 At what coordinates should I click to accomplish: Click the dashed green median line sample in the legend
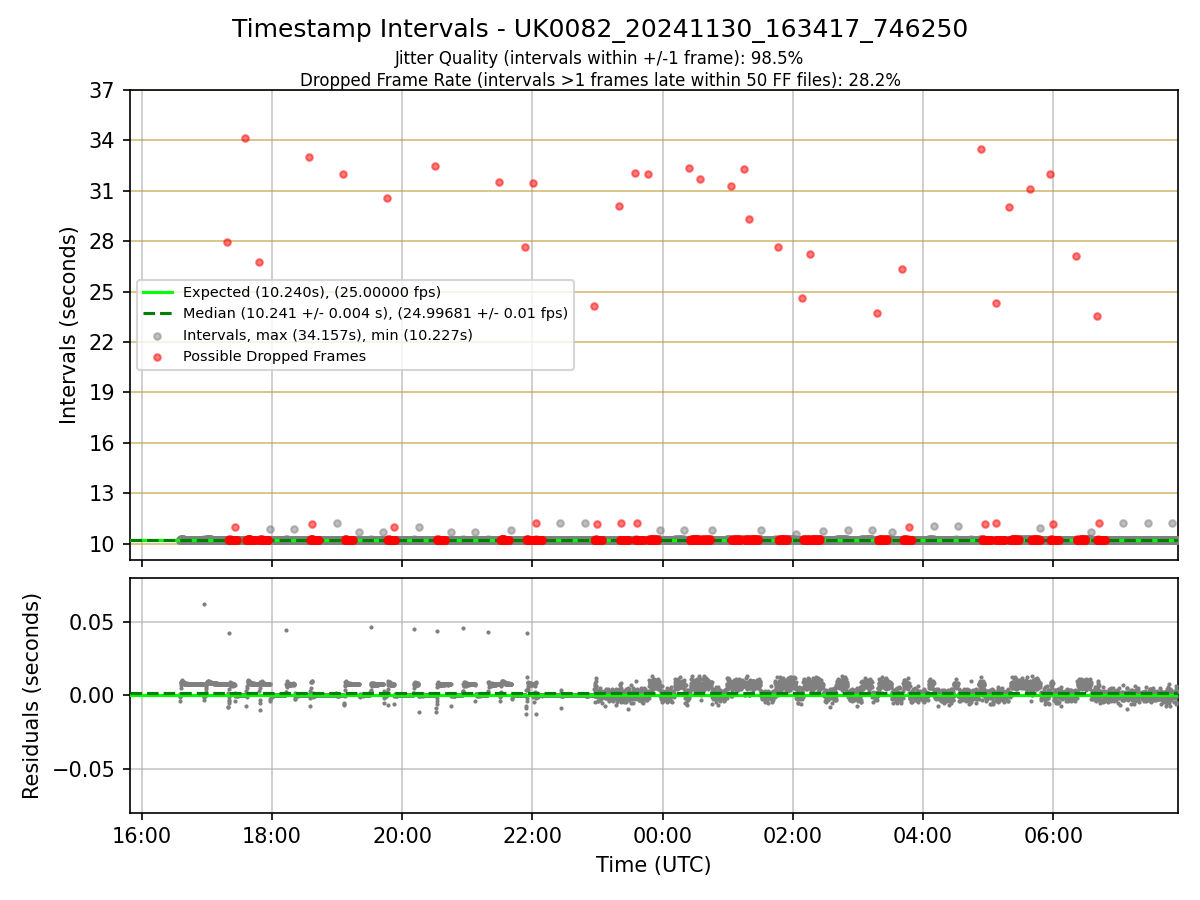point(158,313)
